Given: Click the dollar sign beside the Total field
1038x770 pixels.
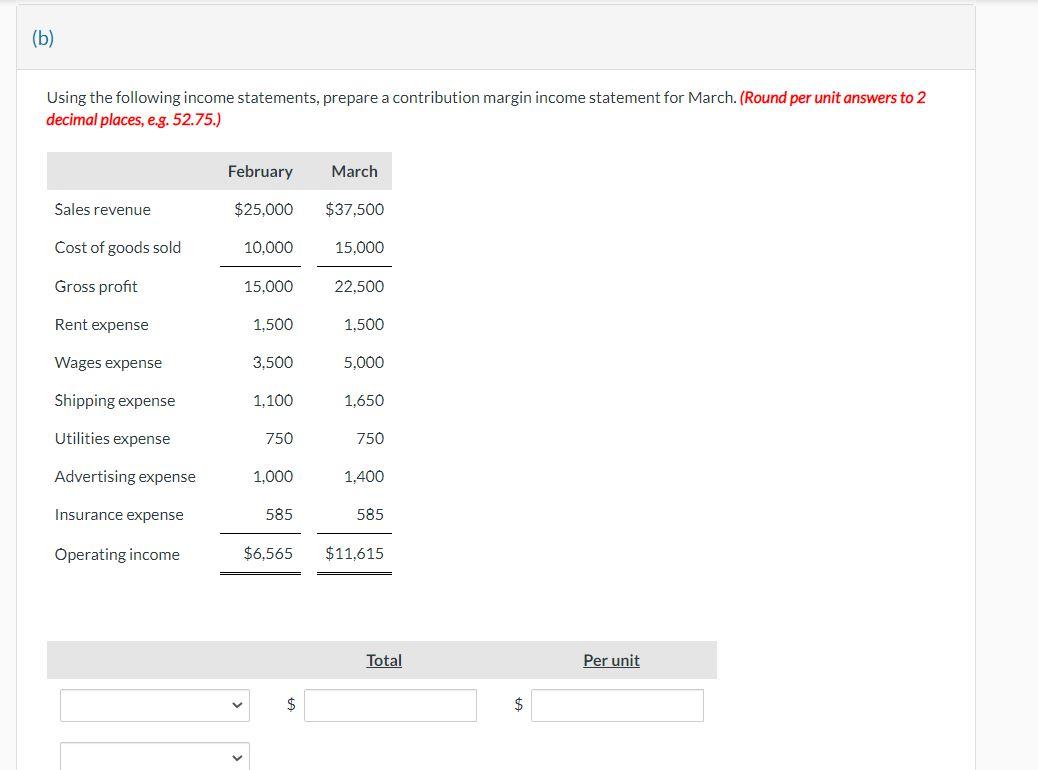Looking at the screenshot, I should click(290, 705).
